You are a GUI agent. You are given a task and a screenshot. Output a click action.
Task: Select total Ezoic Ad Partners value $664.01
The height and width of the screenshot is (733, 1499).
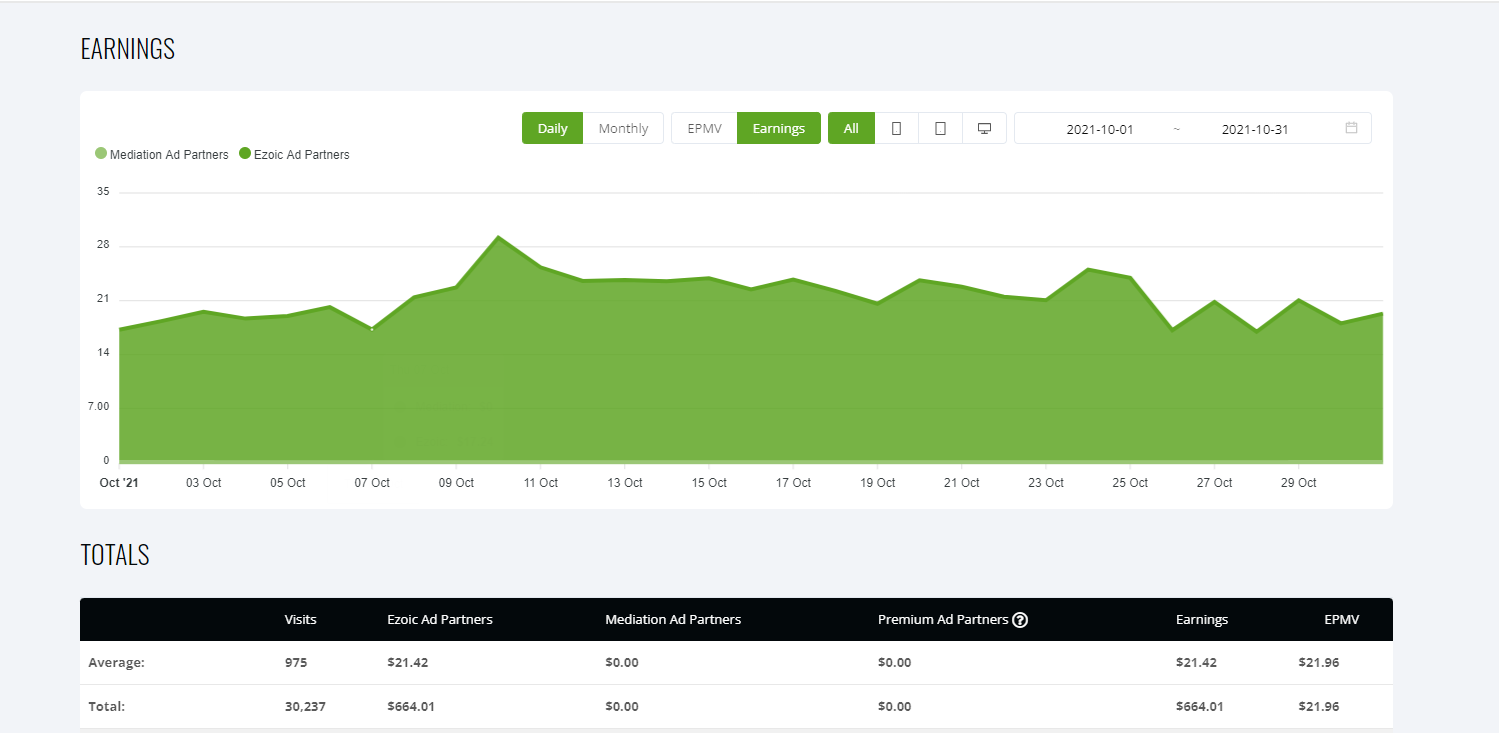pos(412,706)
